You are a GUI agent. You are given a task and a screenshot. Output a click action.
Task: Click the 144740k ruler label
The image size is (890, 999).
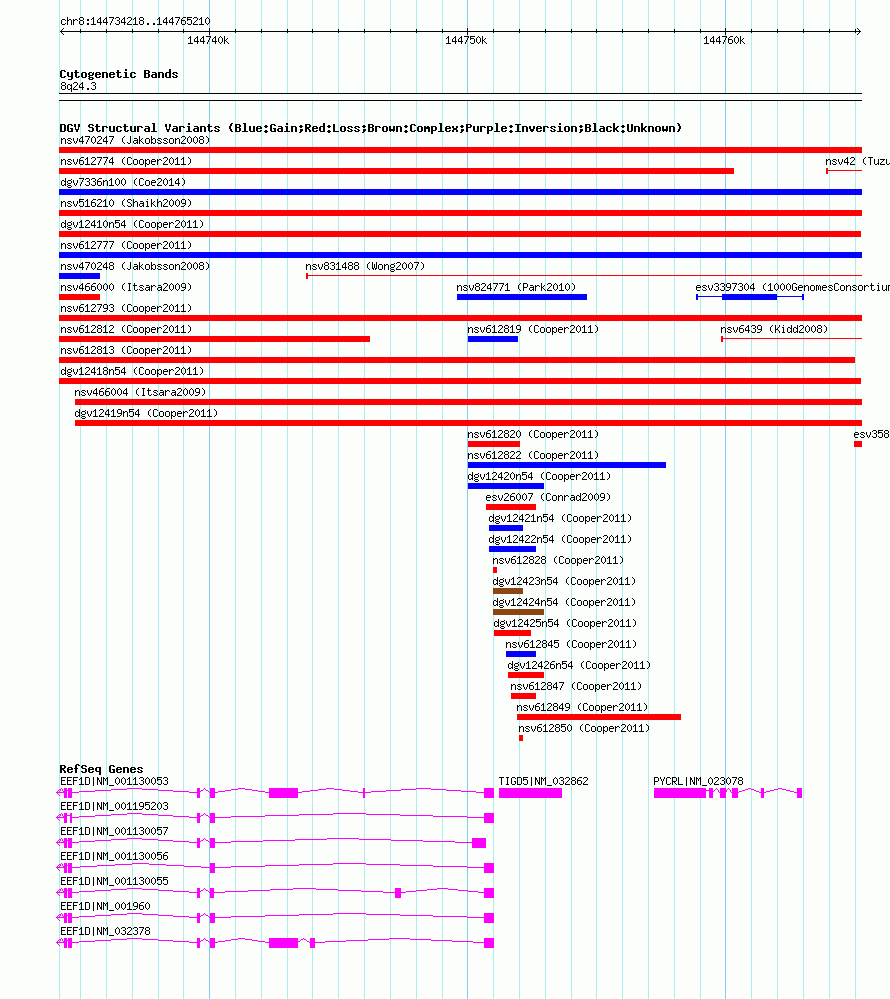[208, 41]
